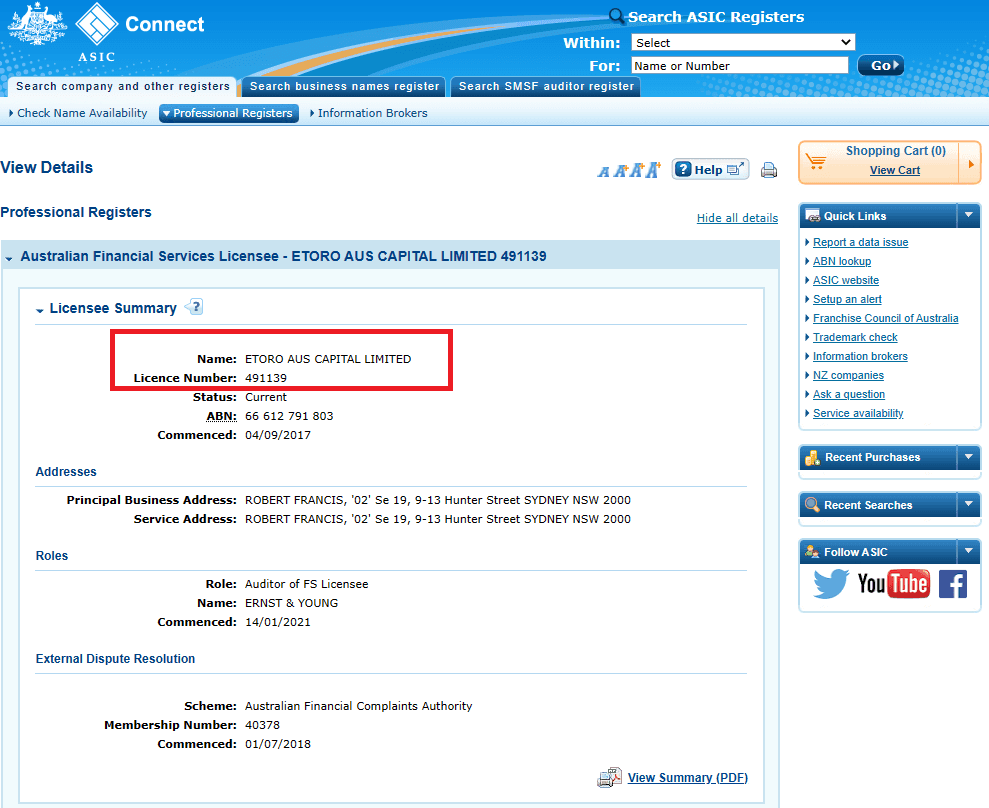Image resolution: width=989 pixels, height=808 pixels.
Task: Expand the Recent Searches panel arrow
Action: (968, 504)
